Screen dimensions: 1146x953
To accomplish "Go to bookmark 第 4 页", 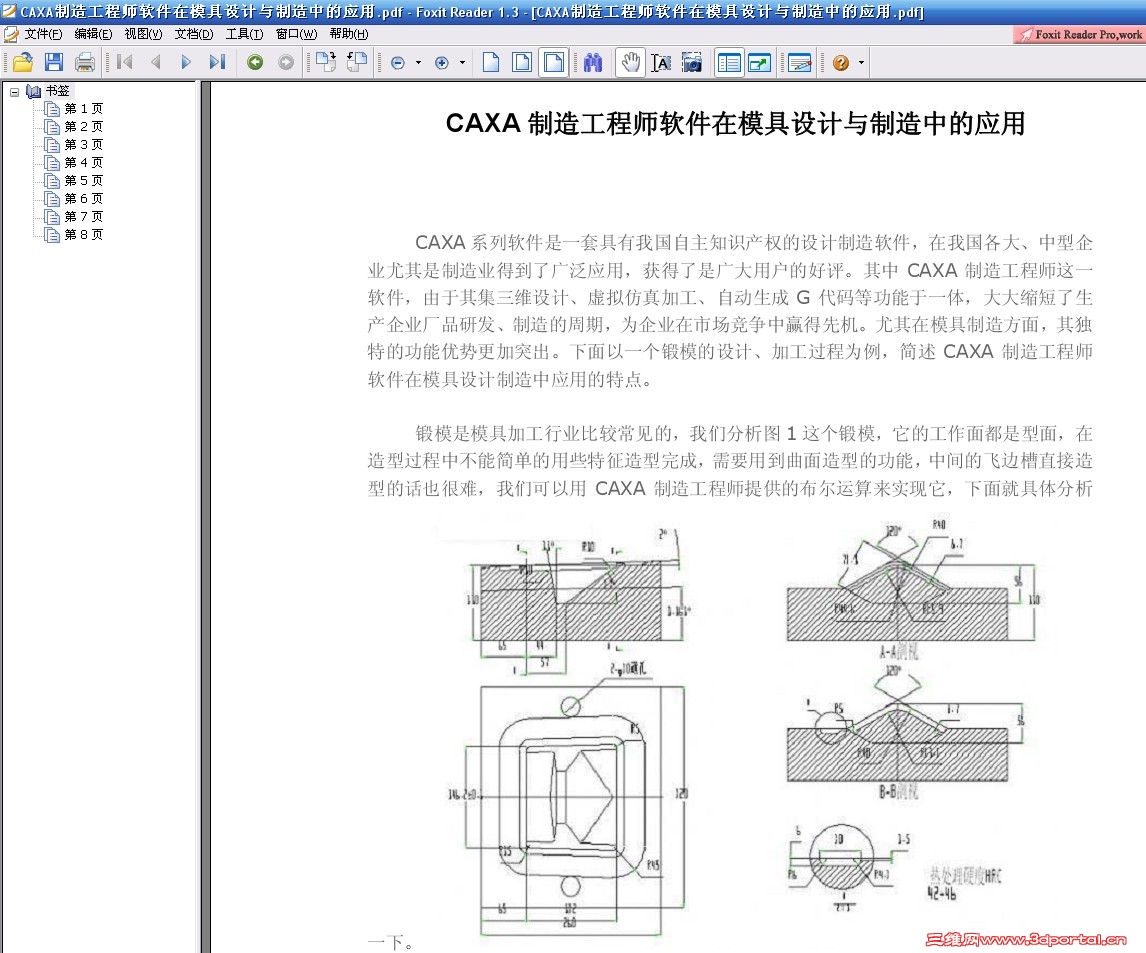I will 83,163.
